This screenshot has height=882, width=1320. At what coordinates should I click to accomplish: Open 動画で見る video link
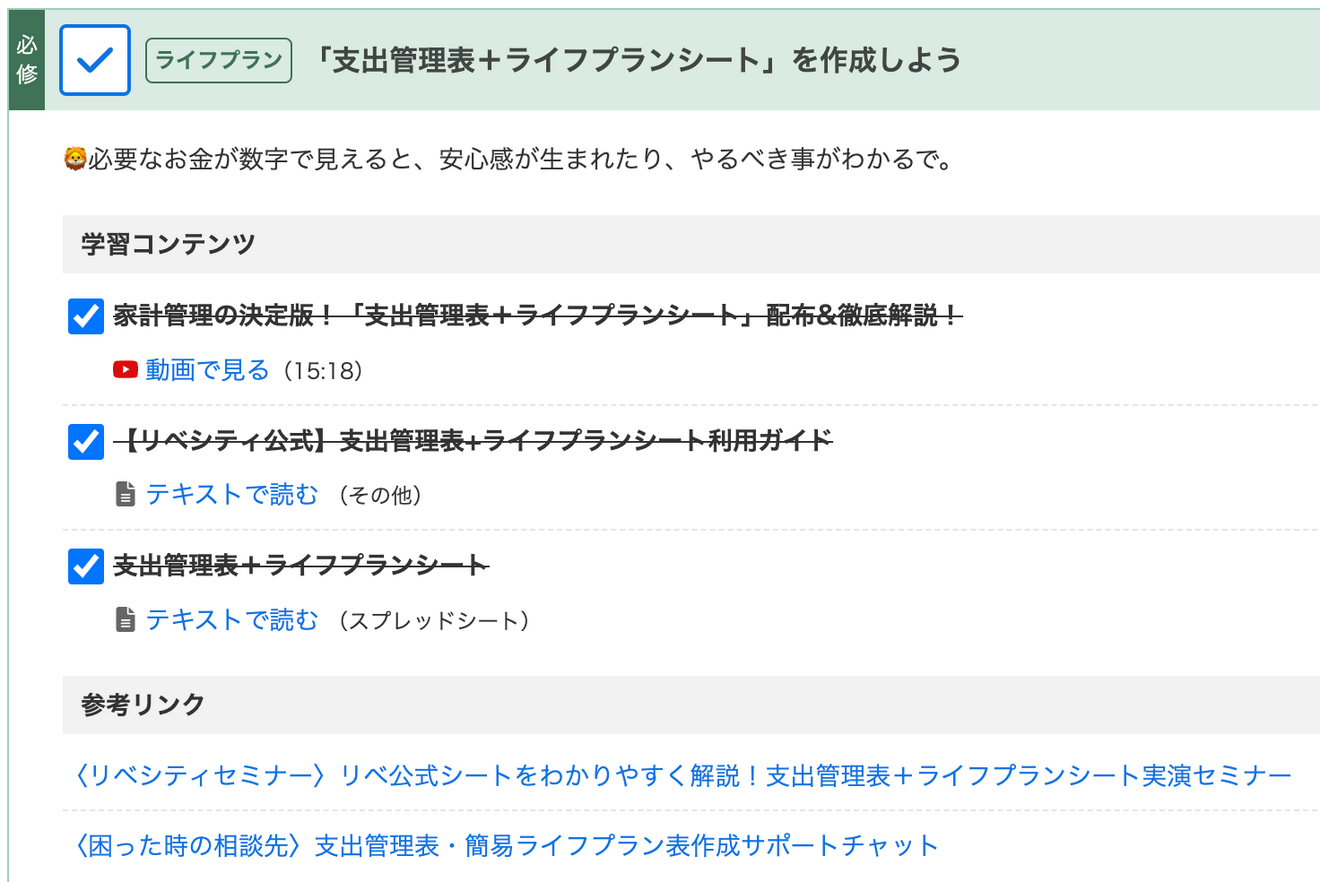tap(208, 370)
